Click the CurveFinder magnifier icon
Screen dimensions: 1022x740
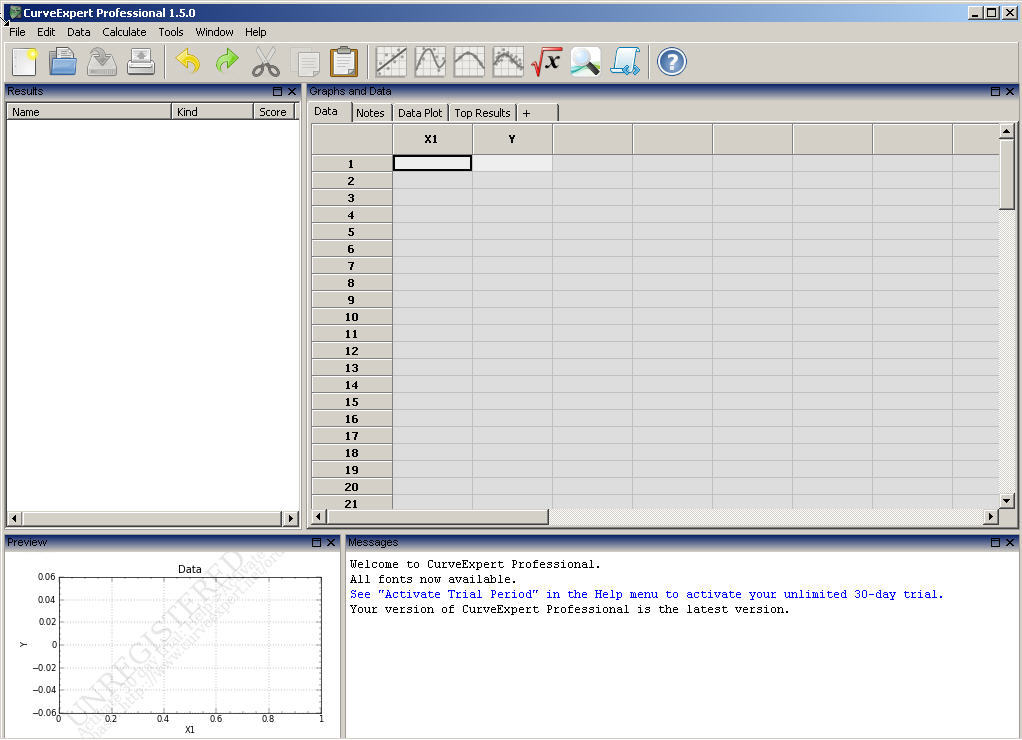(585, 63)
